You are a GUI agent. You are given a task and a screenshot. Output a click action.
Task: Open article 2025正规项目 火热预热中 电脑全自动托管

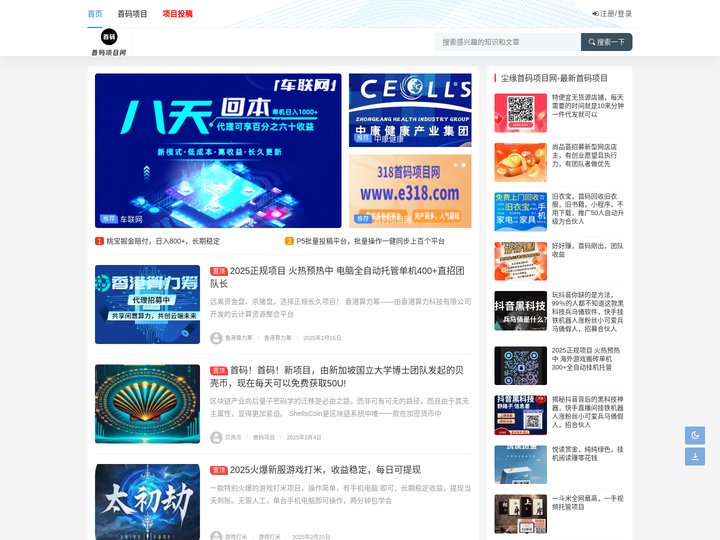coord(338,277)
